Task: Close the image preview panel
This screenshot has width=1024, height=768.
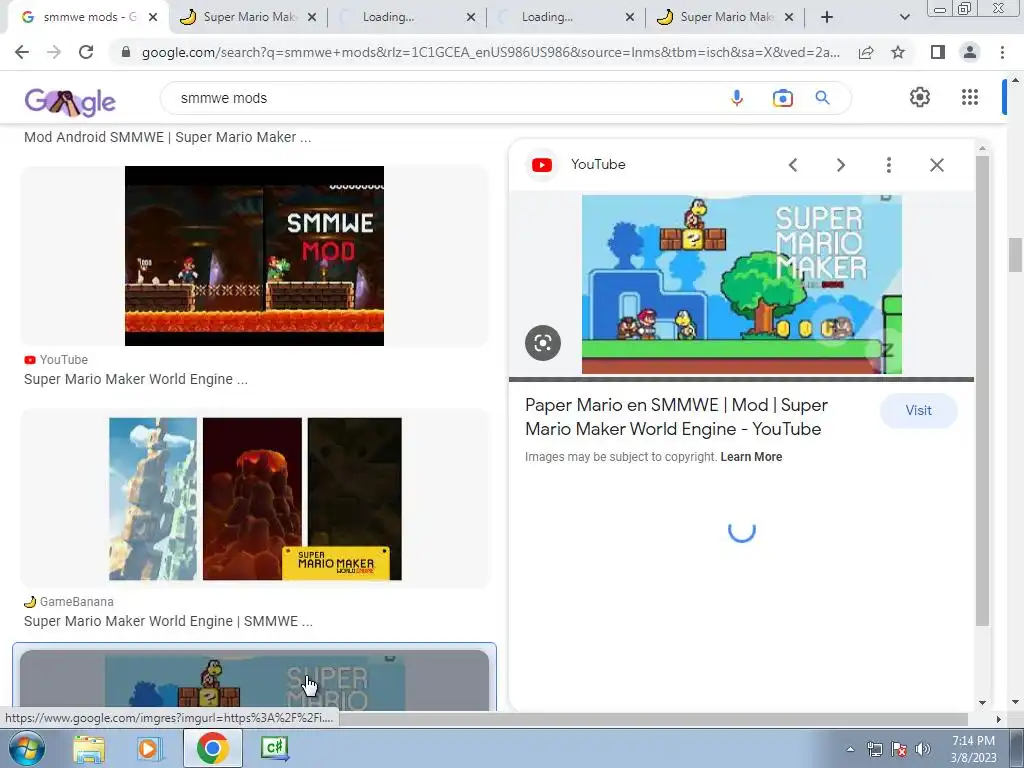Action: pos(936,165)
